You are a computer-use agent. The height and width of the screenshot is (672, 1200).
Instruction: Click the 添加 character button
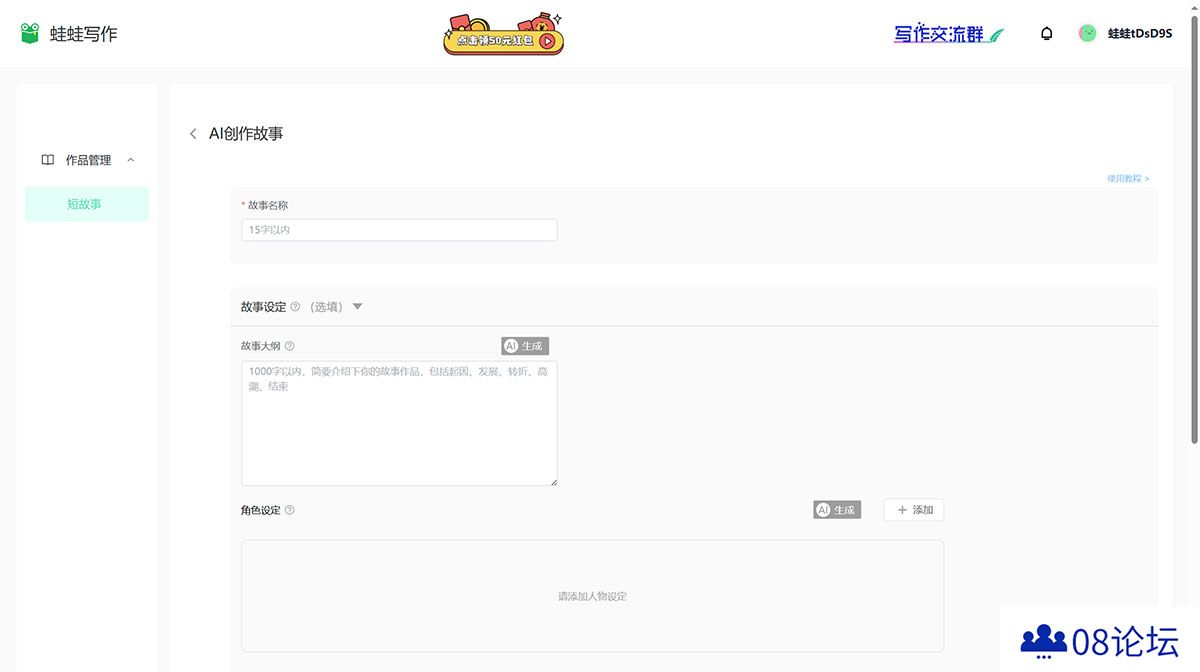pos(914,510)
